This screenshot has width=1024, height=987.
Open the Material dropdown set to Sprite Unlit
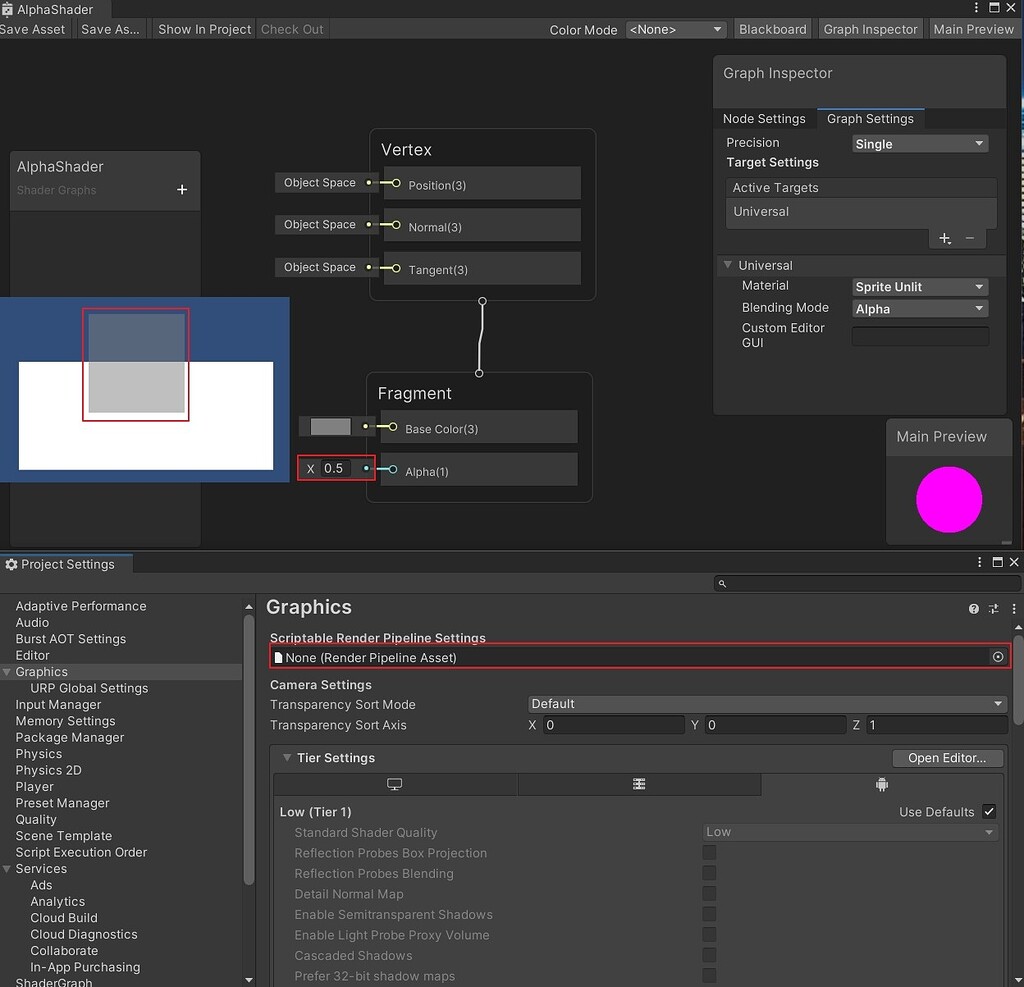918,286
